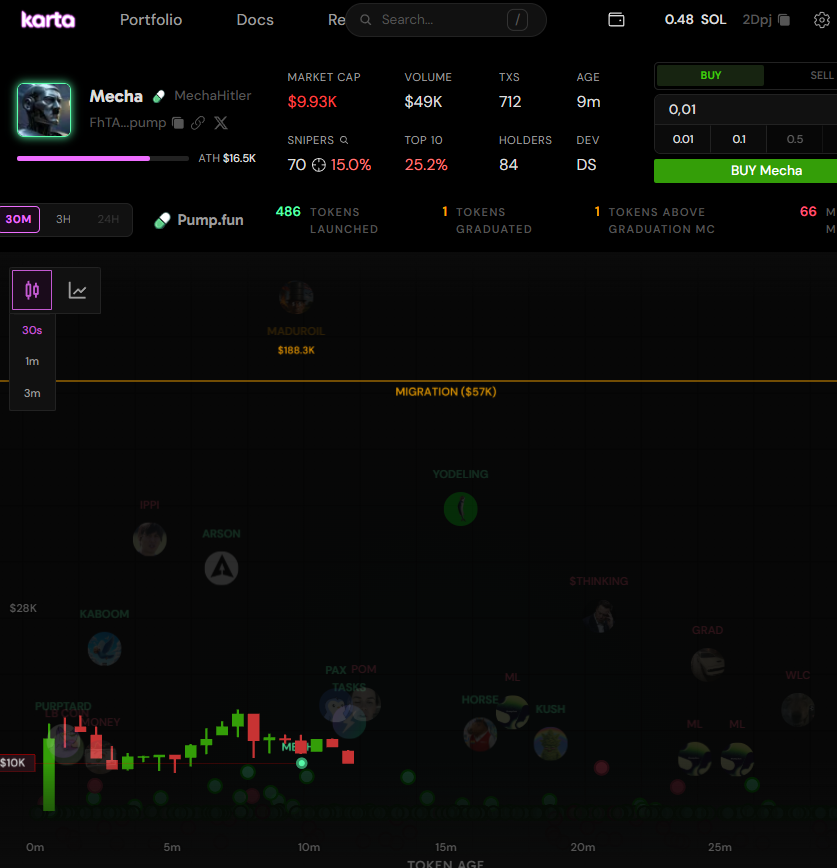Click the pill icon beside Mecha

[159, 96]
